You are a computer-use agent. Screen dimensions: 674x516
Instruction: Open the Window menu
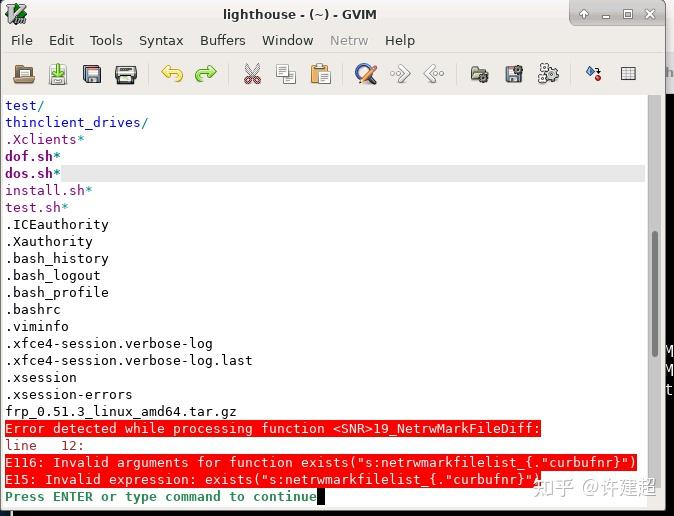(x=288, y=40)
